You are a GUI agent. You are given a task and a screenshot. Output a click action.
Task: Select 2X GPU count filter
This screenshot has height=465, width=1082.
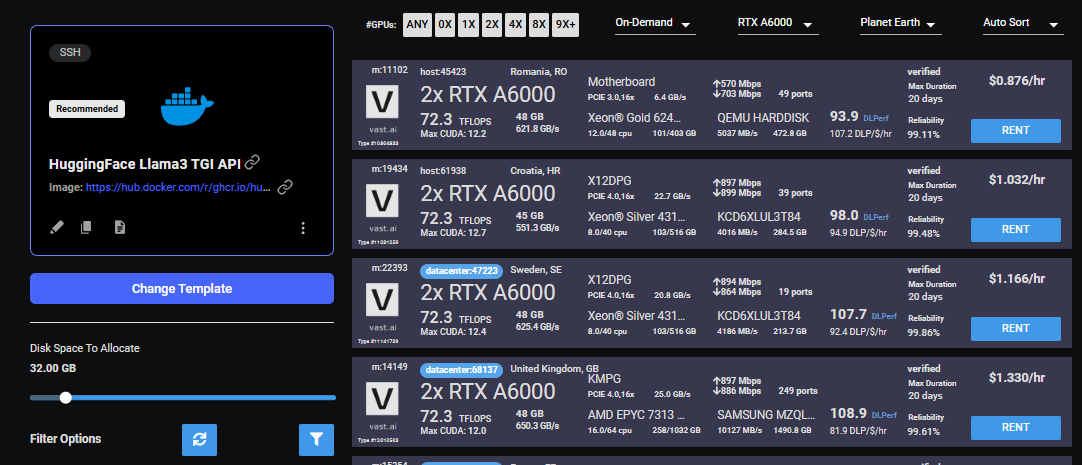(492, 24)
